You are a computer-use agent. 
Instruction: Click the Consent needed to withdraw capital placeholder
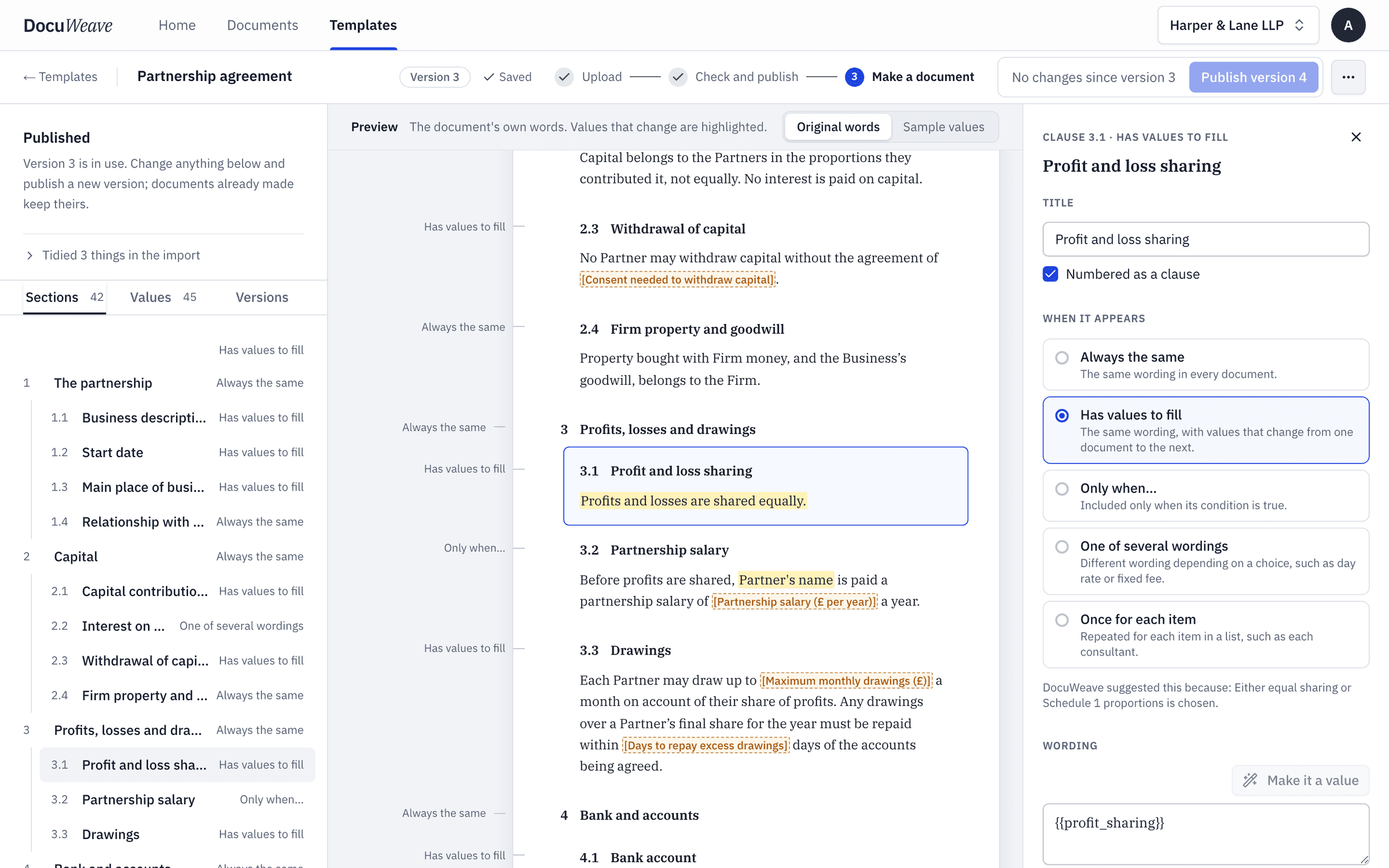pyautogui.click(x=677, y=279)
